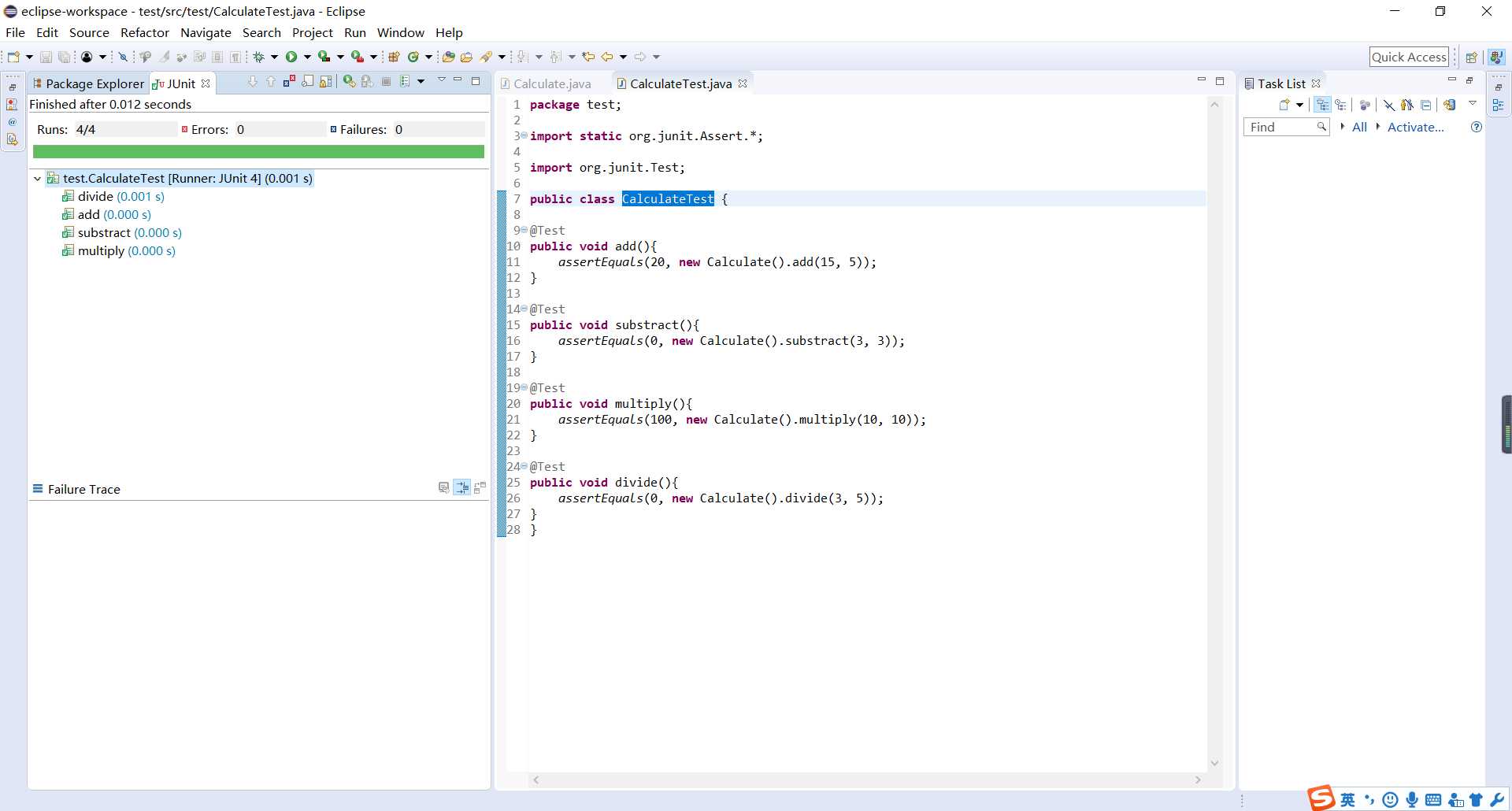Click the Back navigation arrow
This screenshot has height=811, width=1512.
coord(607,57)
